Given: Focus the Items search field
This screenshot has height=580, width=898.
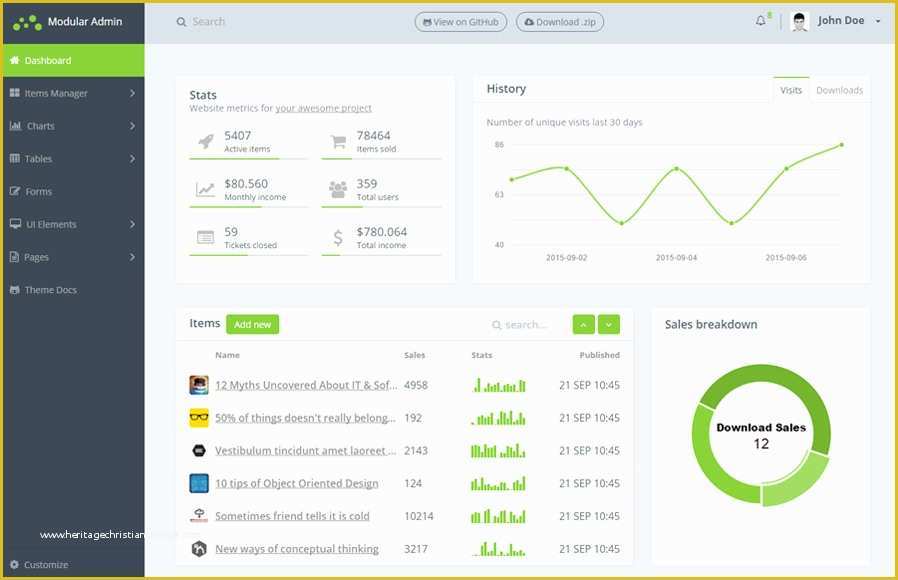Looking at the screenshot, I should point(526,325).
